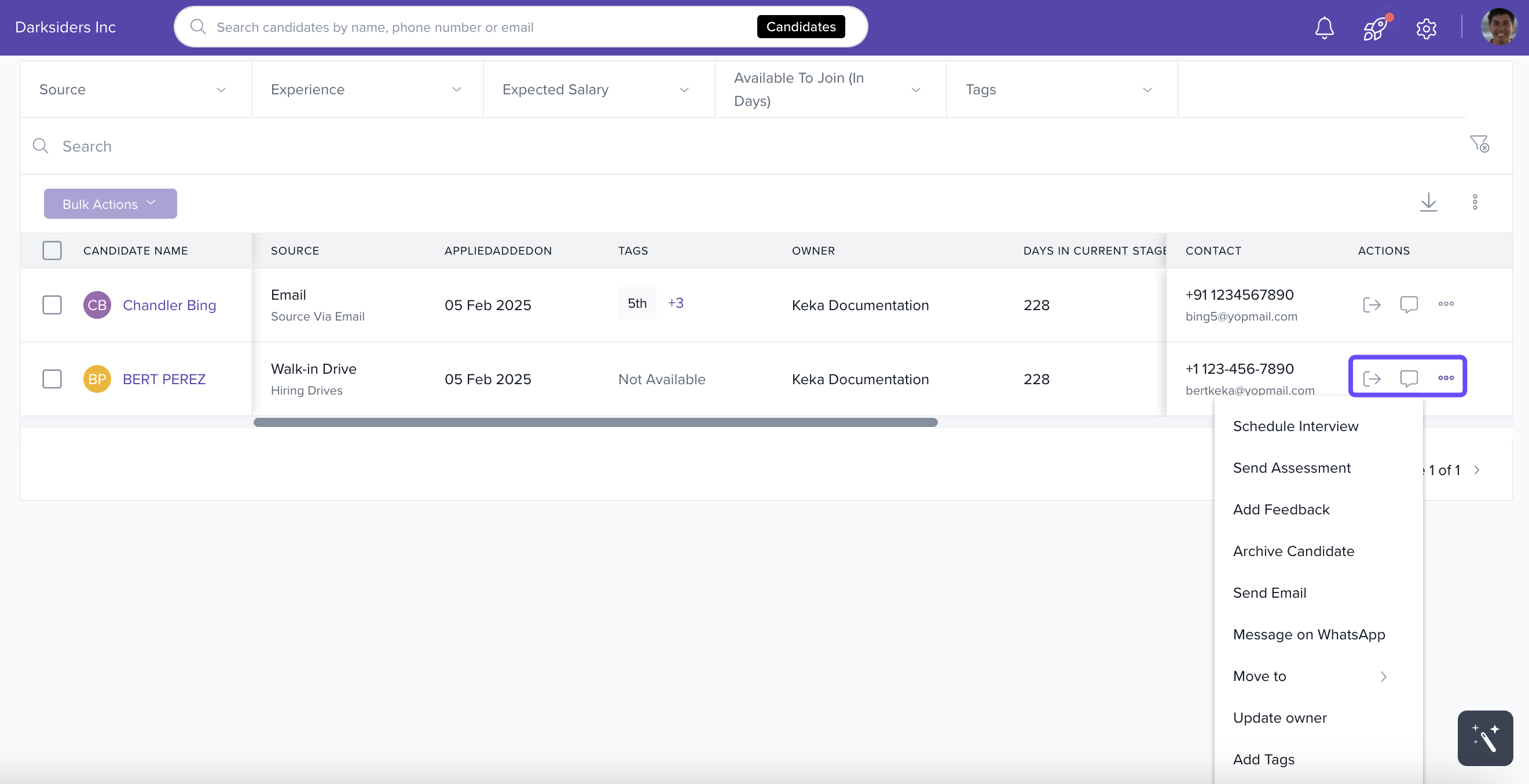The height and width of the screenshot is (784, 1529).
Task: Click the magic wand assistant icon
Action: pyautogui.click(x=1484, y=738)
